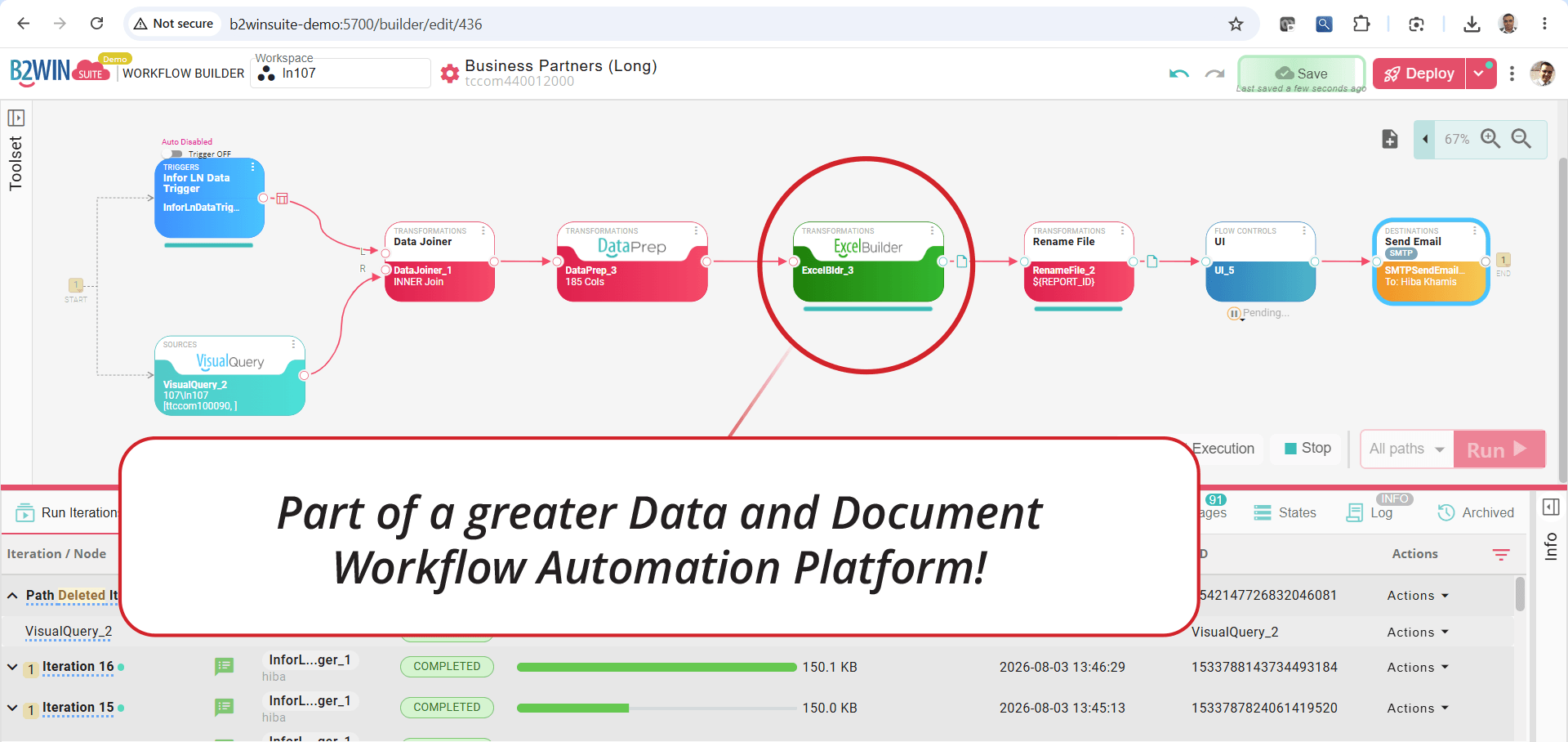1568x742 pixels.
Task: Collapse the Path Deleted iteration row
Action: 12,596
